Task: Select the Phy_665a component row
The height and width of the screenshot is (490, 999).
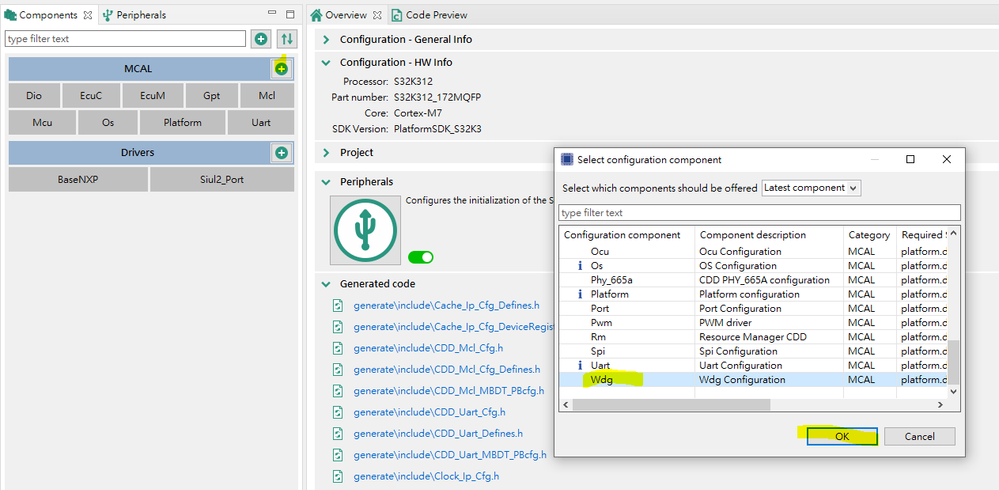Action: pos(754,280)
